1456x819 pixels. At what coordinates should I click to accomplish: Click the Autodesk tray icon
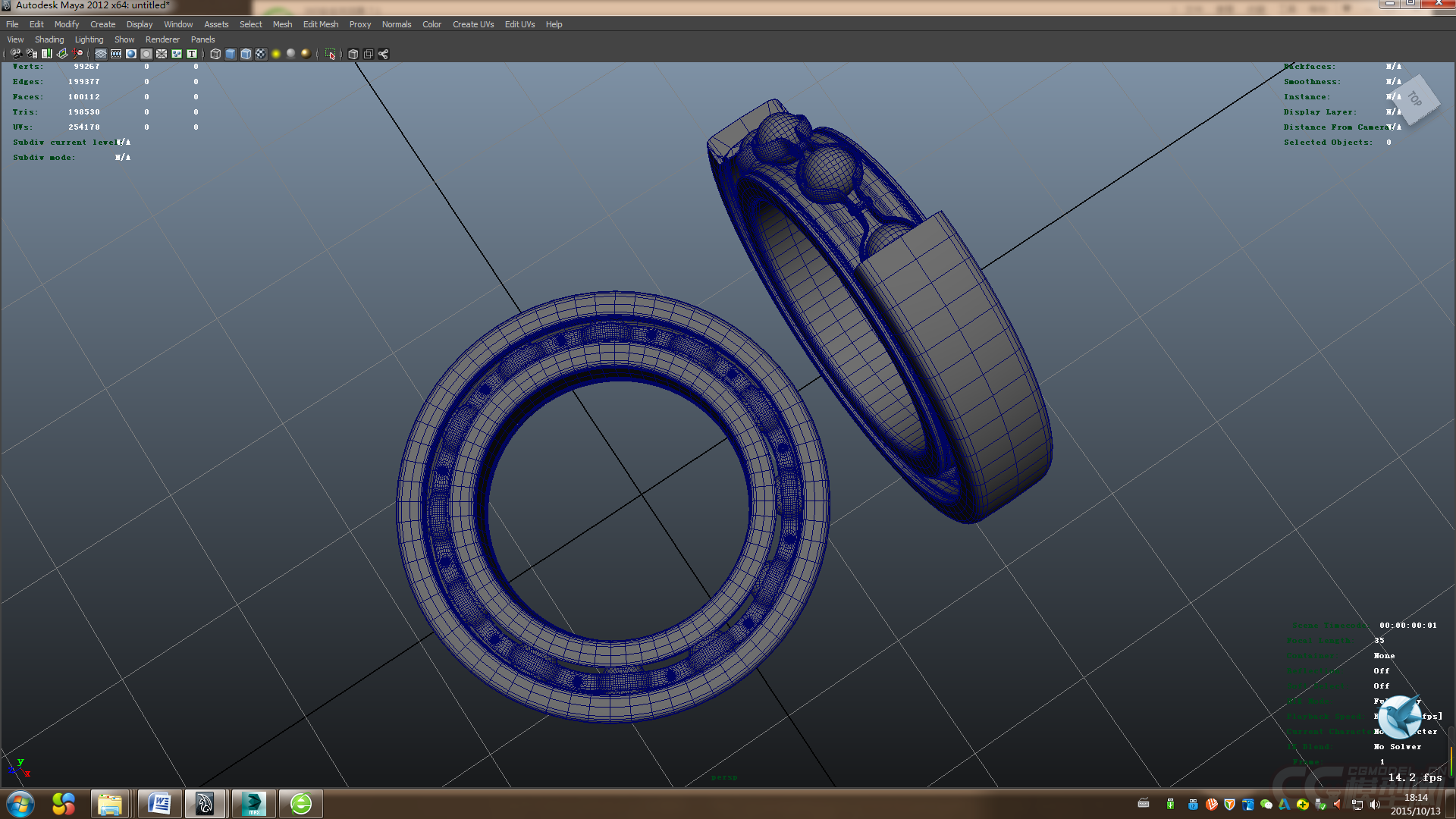point(1285,805)
